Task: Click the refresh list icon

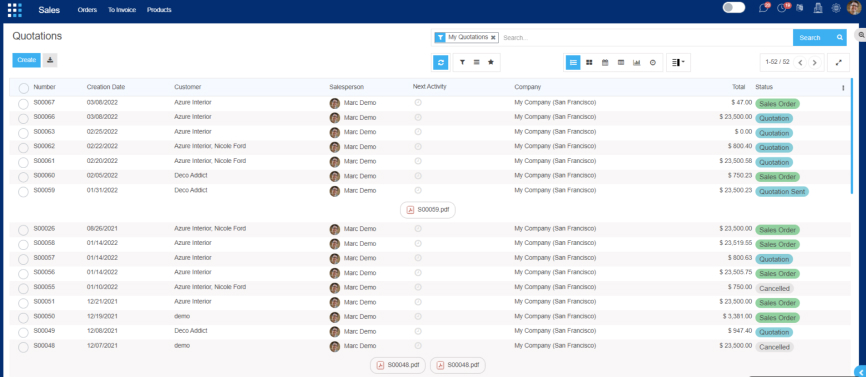Action: pyautogui.click(x=441, y=62)
